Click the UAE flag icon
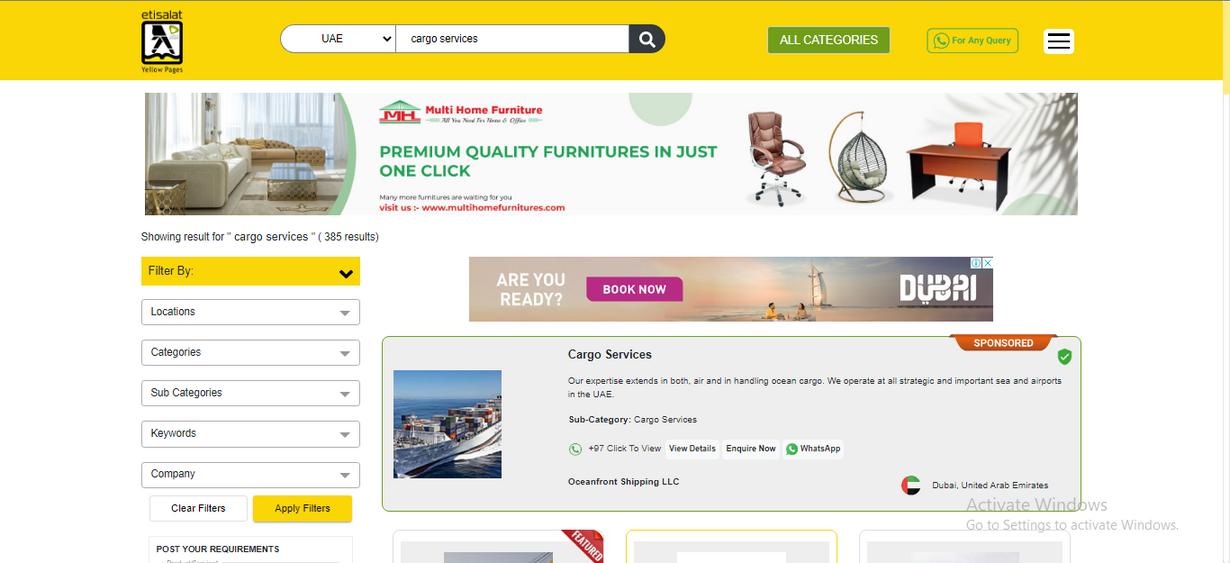Viewport: 1230px width, 563px height. (x=910, y=485)
